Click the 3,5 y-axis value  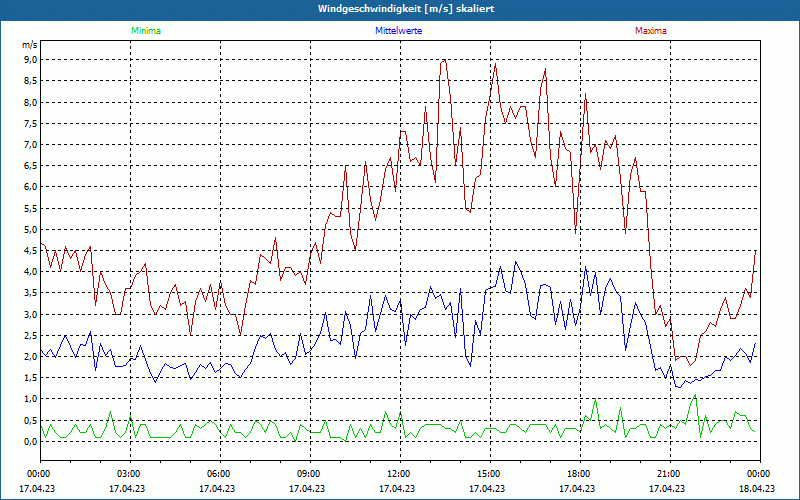[x=31, y=293]
